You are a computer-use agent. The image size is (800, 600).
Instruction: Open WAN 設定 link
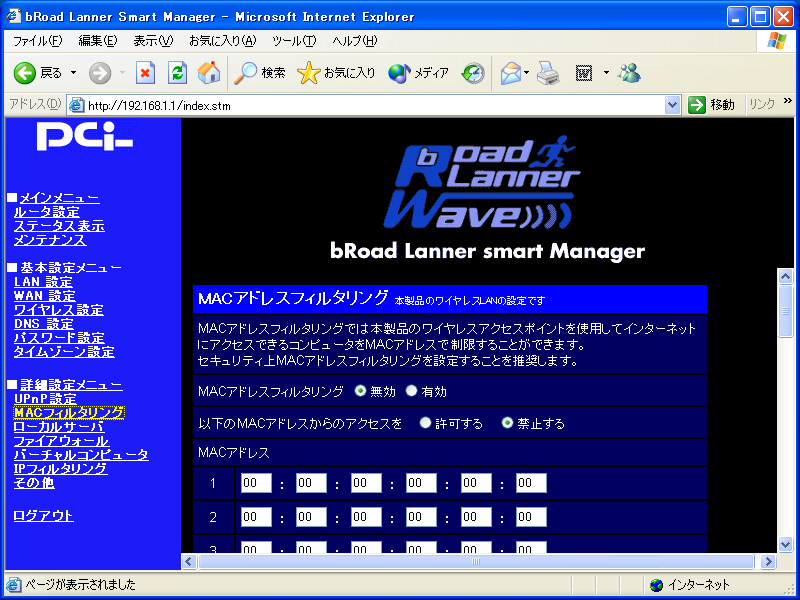tap(44, 295)
